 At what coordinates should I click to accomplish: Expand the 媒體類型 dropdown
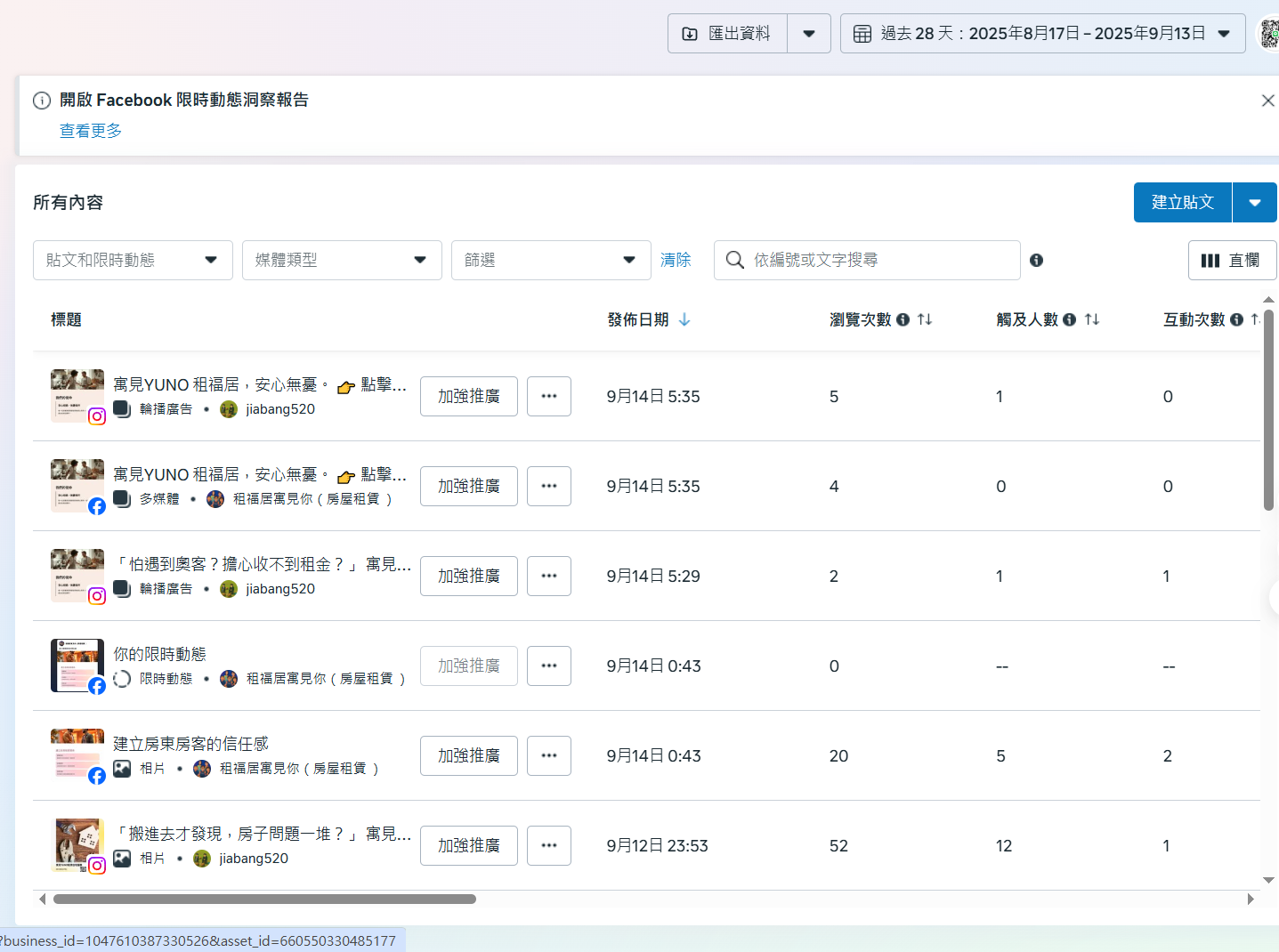coord(342,260)
